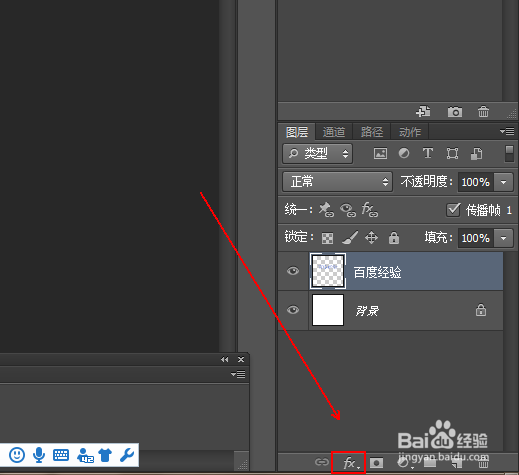Image resolution: width=519 pixels, height=475 pixels.
Task: Click the 不透明度 100% value field
Action: 476,182
